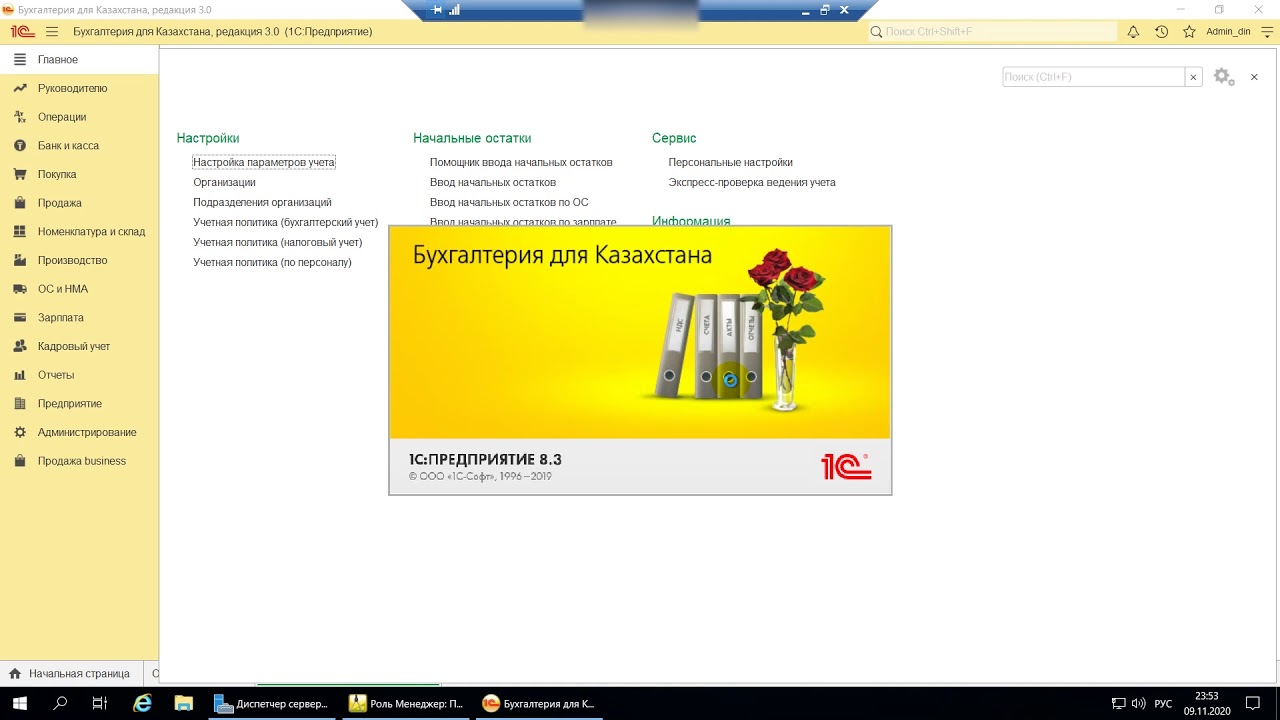
Task: Click the global search field Ctrl+Shift+F
Action: (992, 32)
